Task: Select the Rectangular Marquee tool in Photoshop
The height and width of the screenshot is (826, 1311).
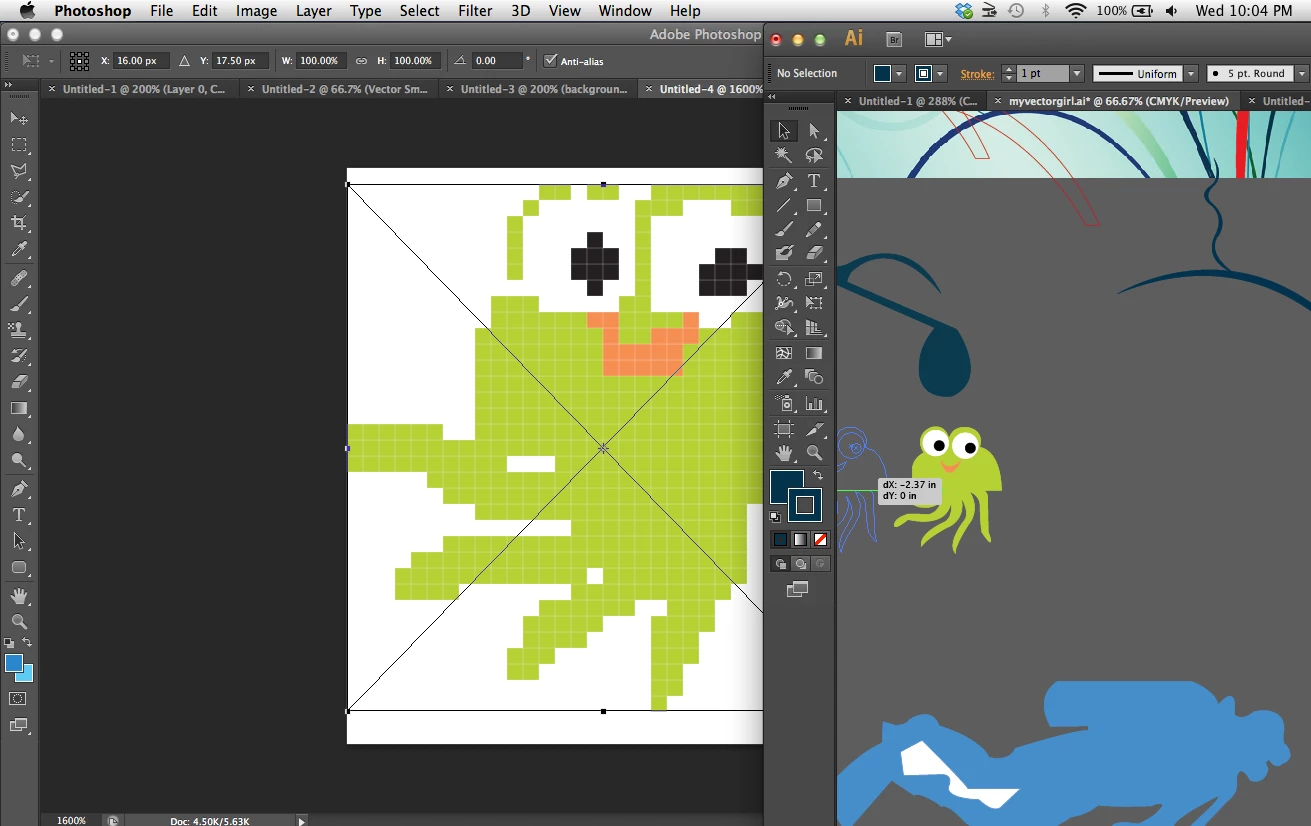Action: (x=19, y=145)
